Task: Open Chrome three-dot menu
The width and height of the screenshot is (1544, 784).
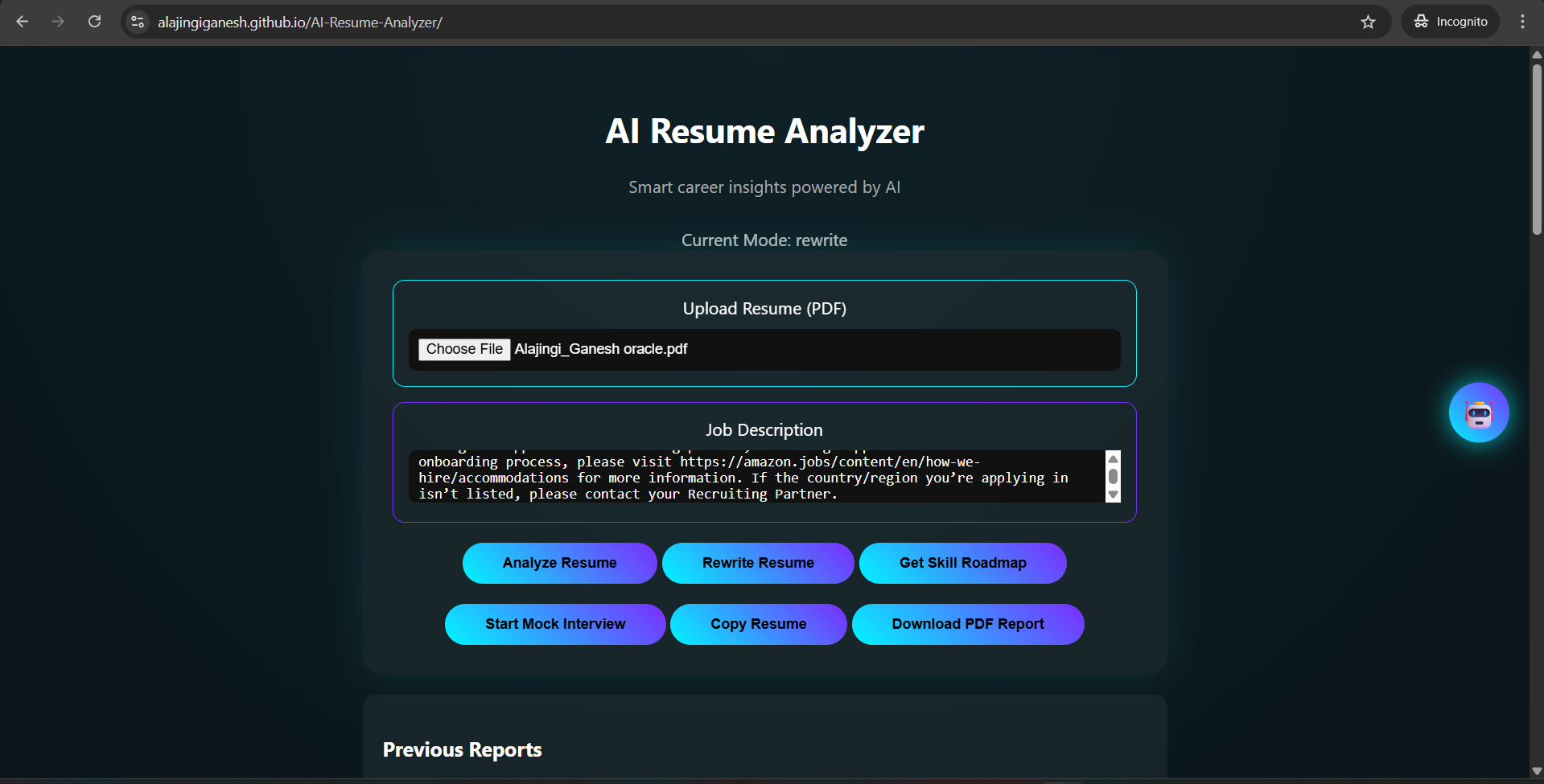Action: click(1521, 22)
